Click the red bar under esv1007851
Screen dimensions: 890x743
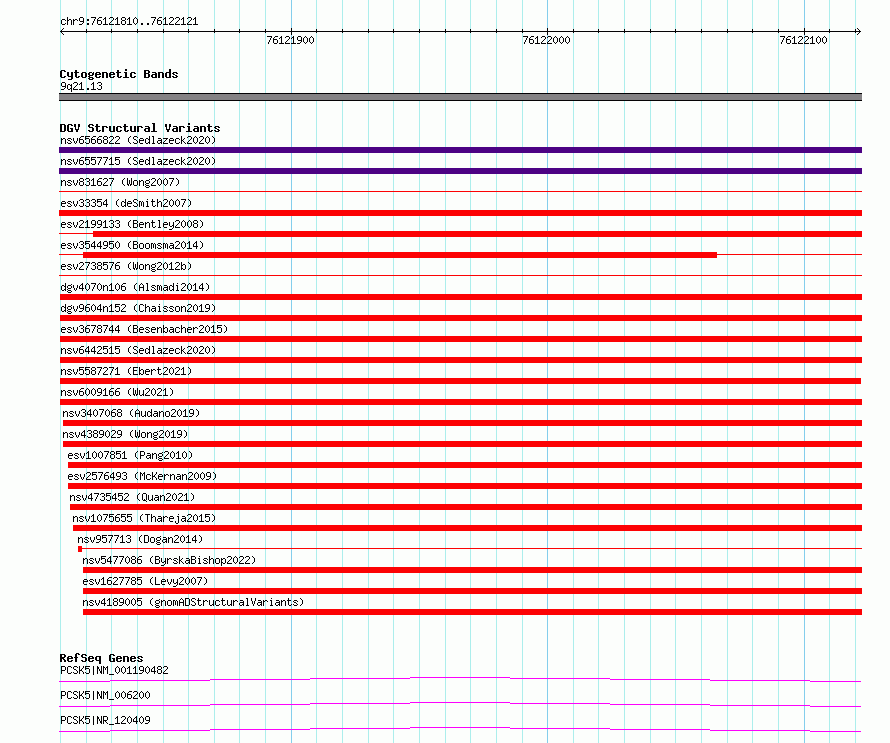coord(465,465)
